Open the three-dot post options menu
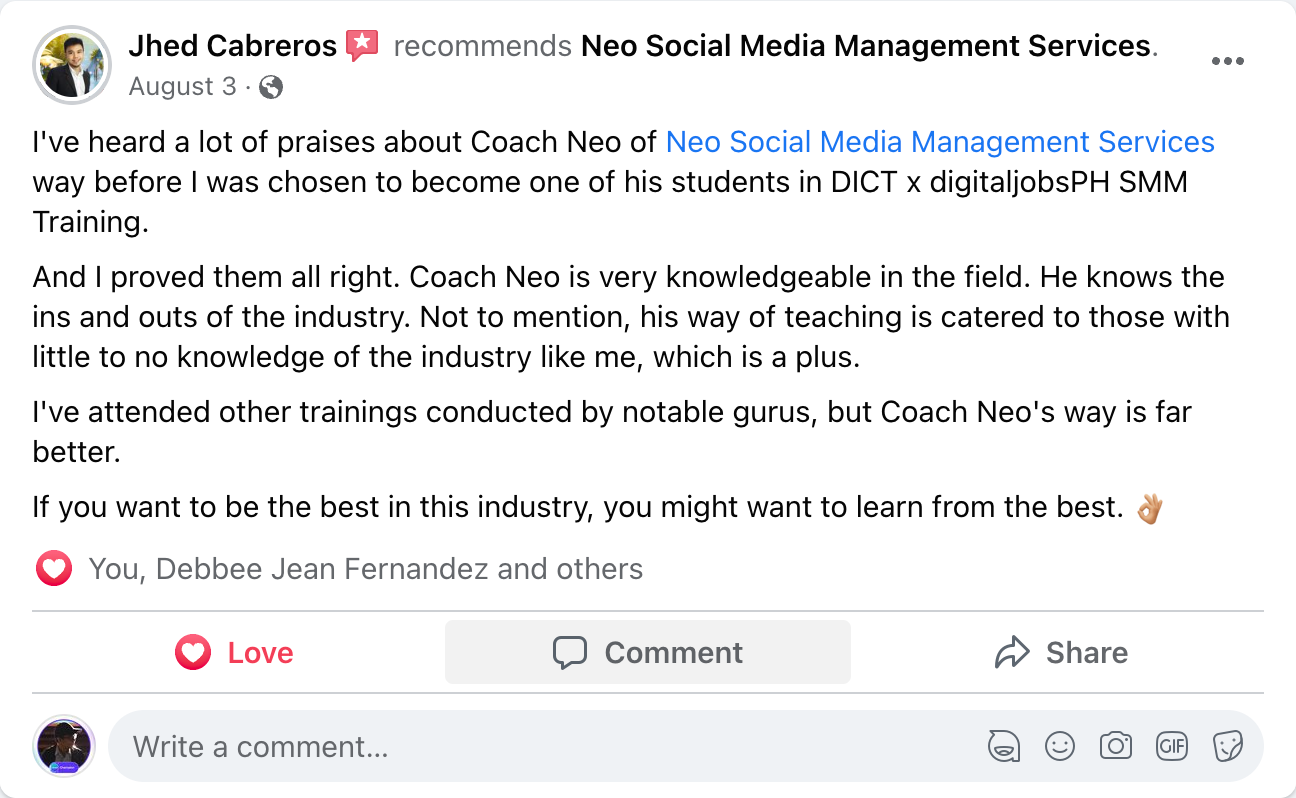Viewport: 1296px width, 798px height. (x=1227, y=61)
